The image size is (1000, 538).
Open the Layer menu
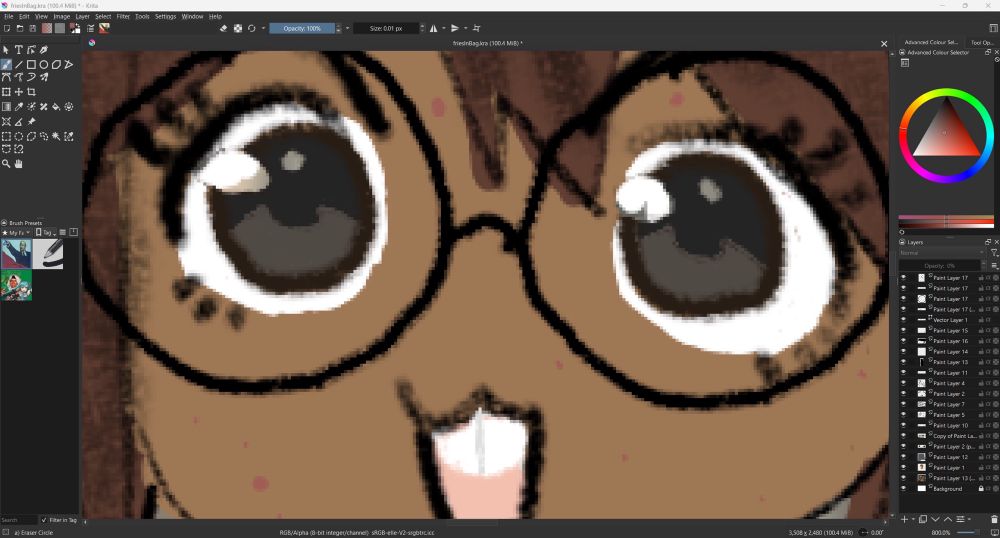[83, 17]
